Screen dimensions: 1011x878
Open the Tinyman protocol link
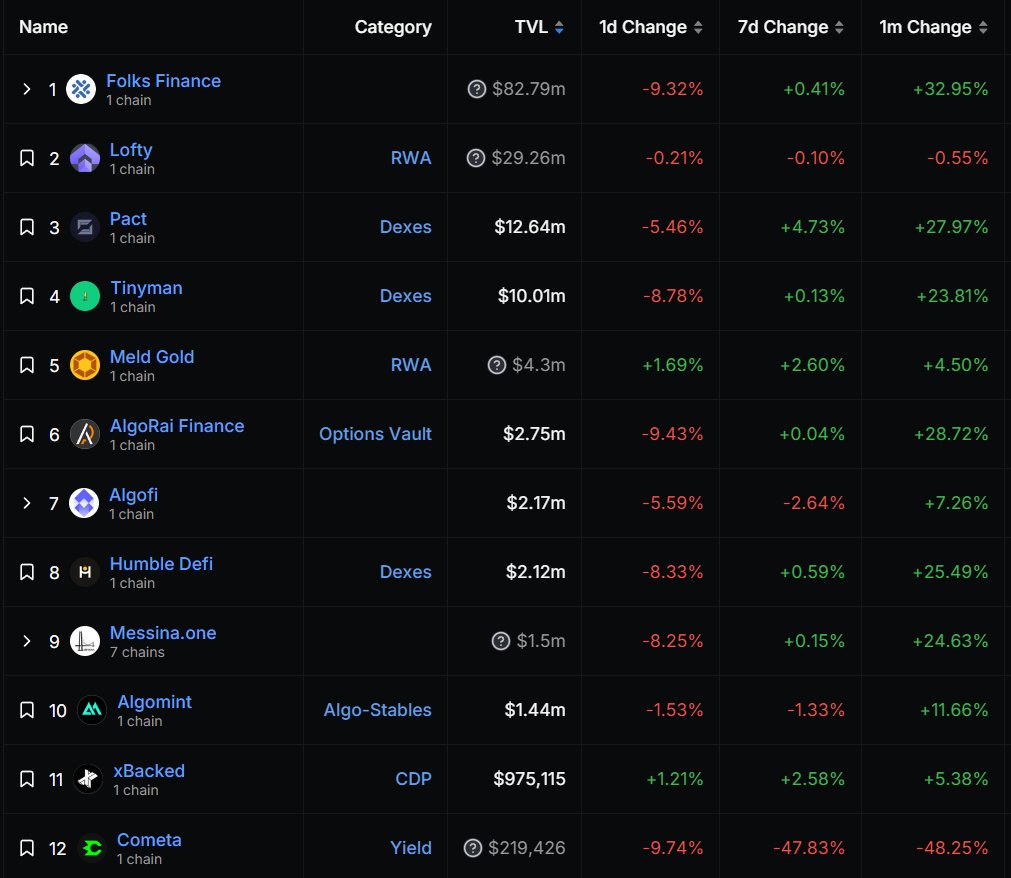[146, 288]
